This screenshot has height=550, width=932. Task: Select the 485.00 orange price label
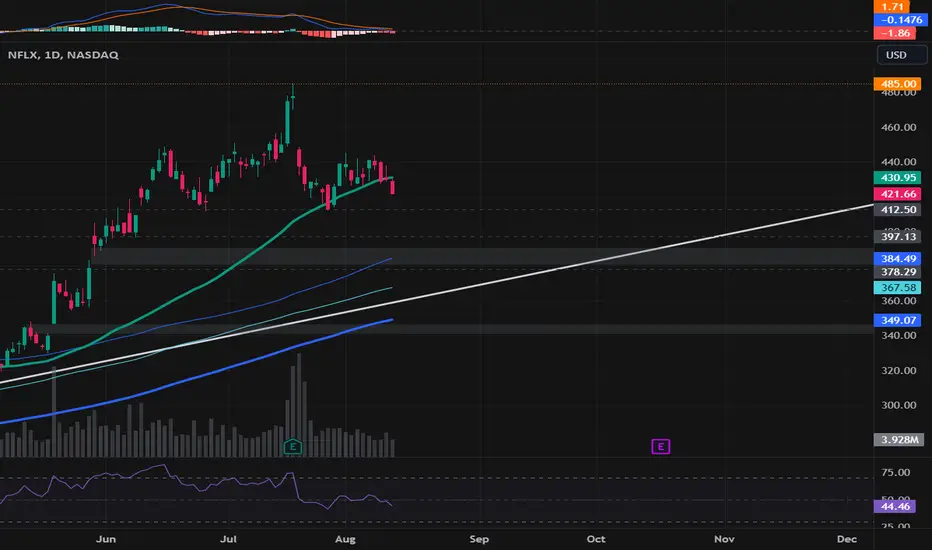(898, 84)
